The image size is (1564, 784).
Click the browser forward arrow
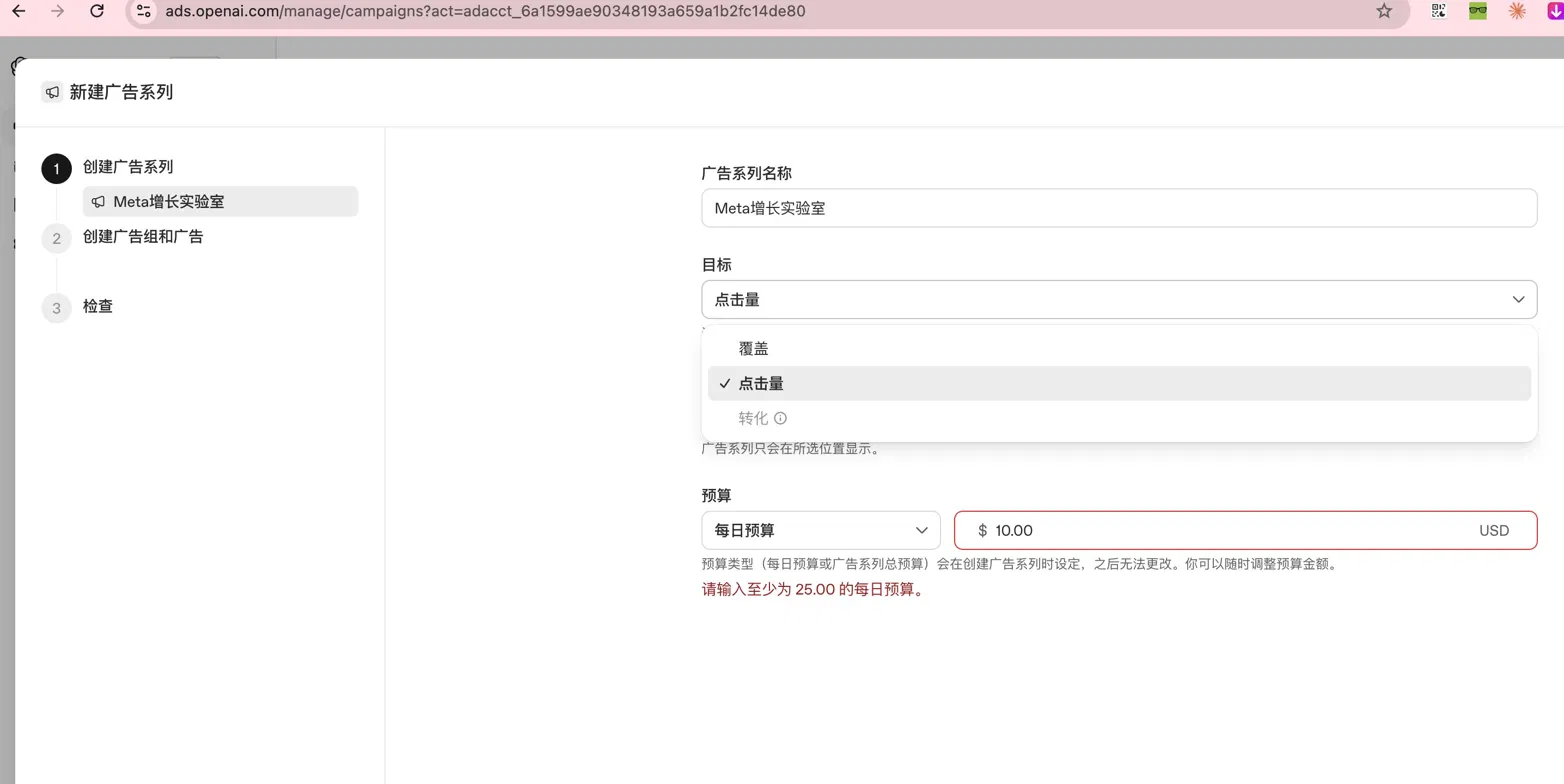click(57, 11)
